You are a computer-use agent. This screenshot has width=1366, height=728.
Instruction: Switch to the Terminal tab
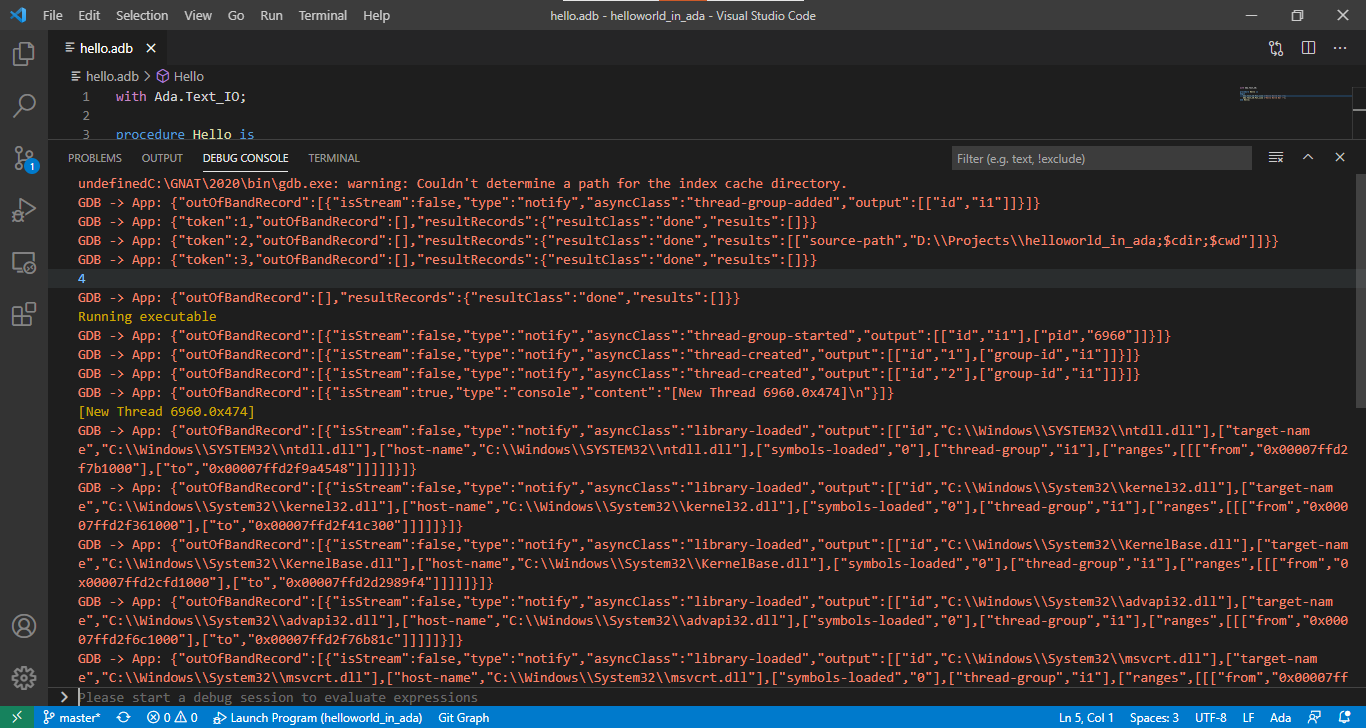click(333, 157)
